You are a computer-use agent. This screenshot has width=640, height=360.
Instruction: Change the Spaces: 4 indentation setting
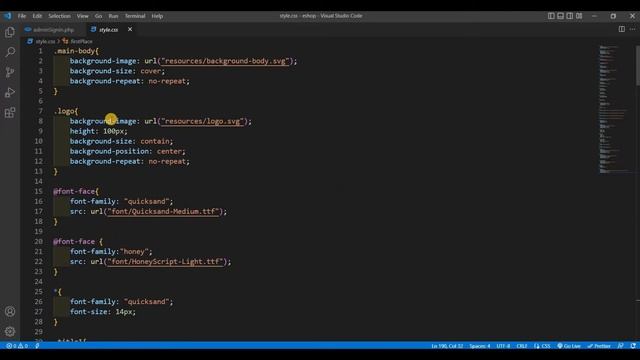(x=480, y=346)
